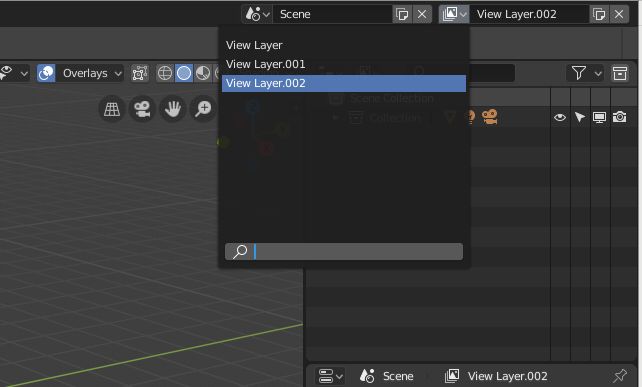
Task: Select the highlighted View Layer.002 entry
Action: 344,83
